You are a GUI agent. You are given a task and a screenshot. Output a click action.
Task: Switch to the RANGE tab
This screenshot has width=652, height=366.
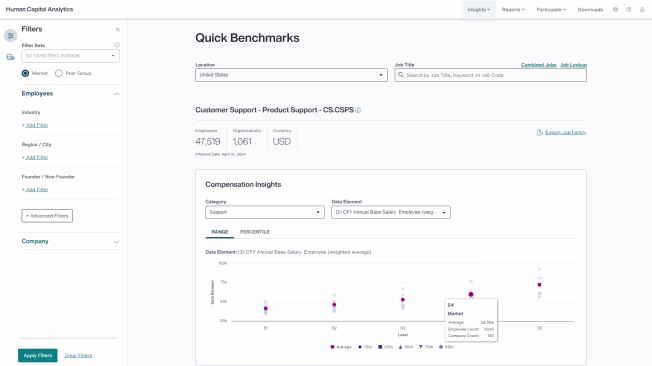coord(220,232)
